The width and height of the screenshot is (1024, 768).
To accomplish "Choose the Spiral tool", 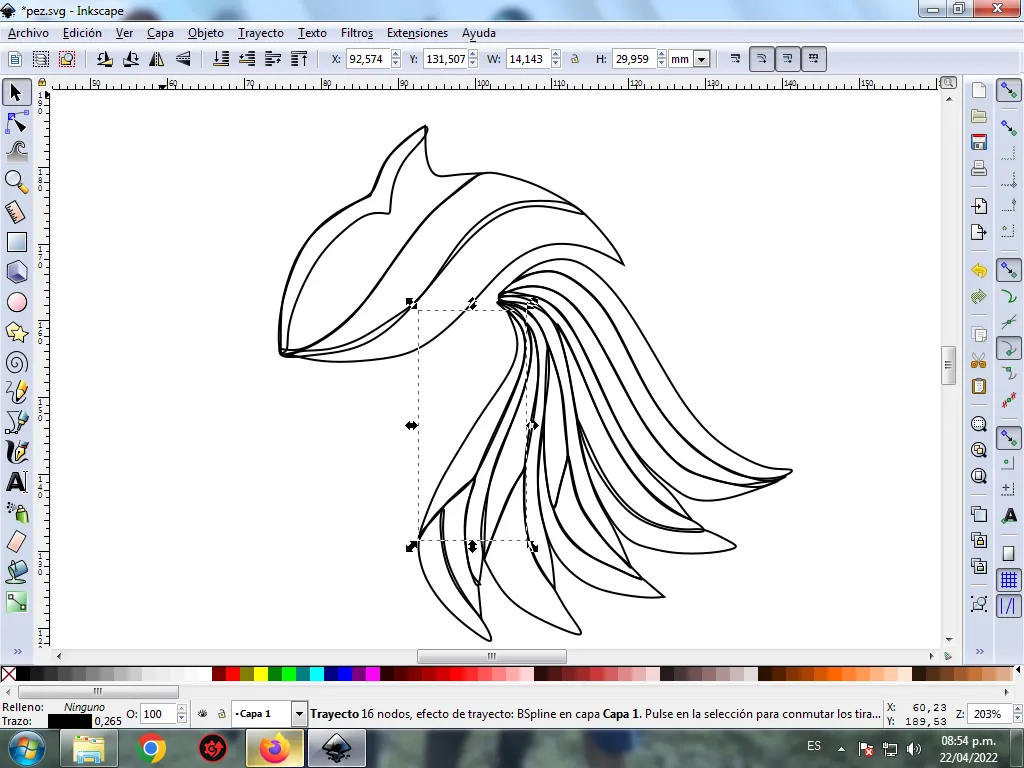I will coord(16,362).
